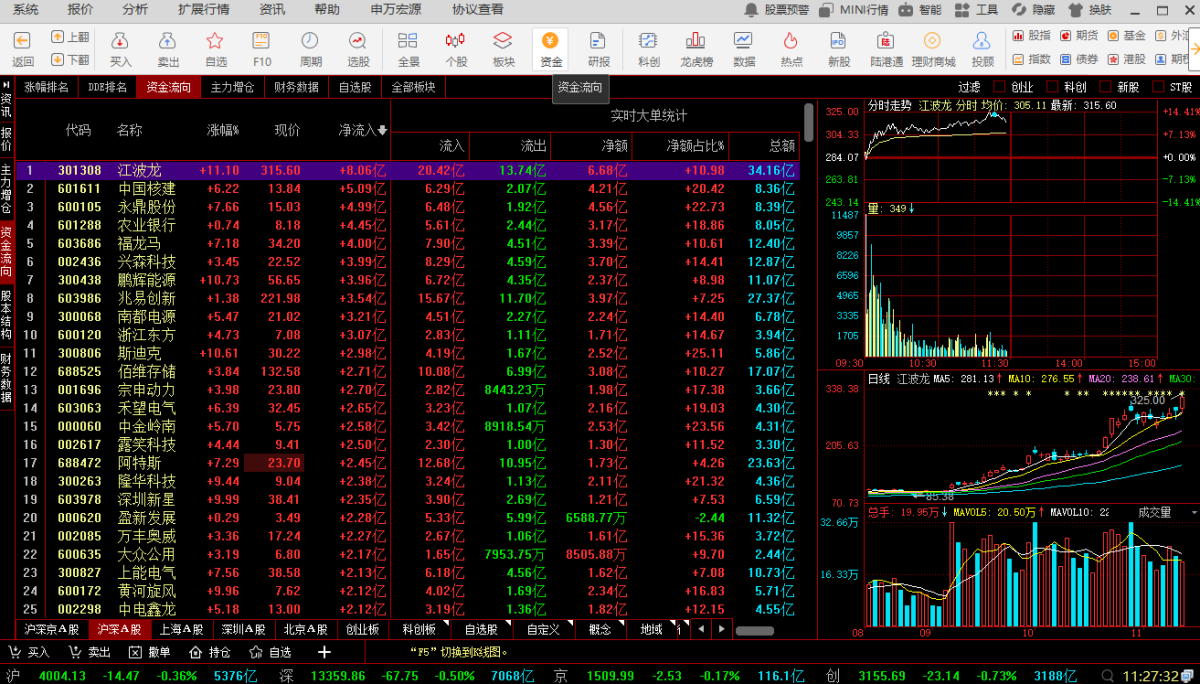Image resolution: width=1200 pixels, height=684 pixels.
Task: Select the 中国核建 stock row
Action: point(146,189)
